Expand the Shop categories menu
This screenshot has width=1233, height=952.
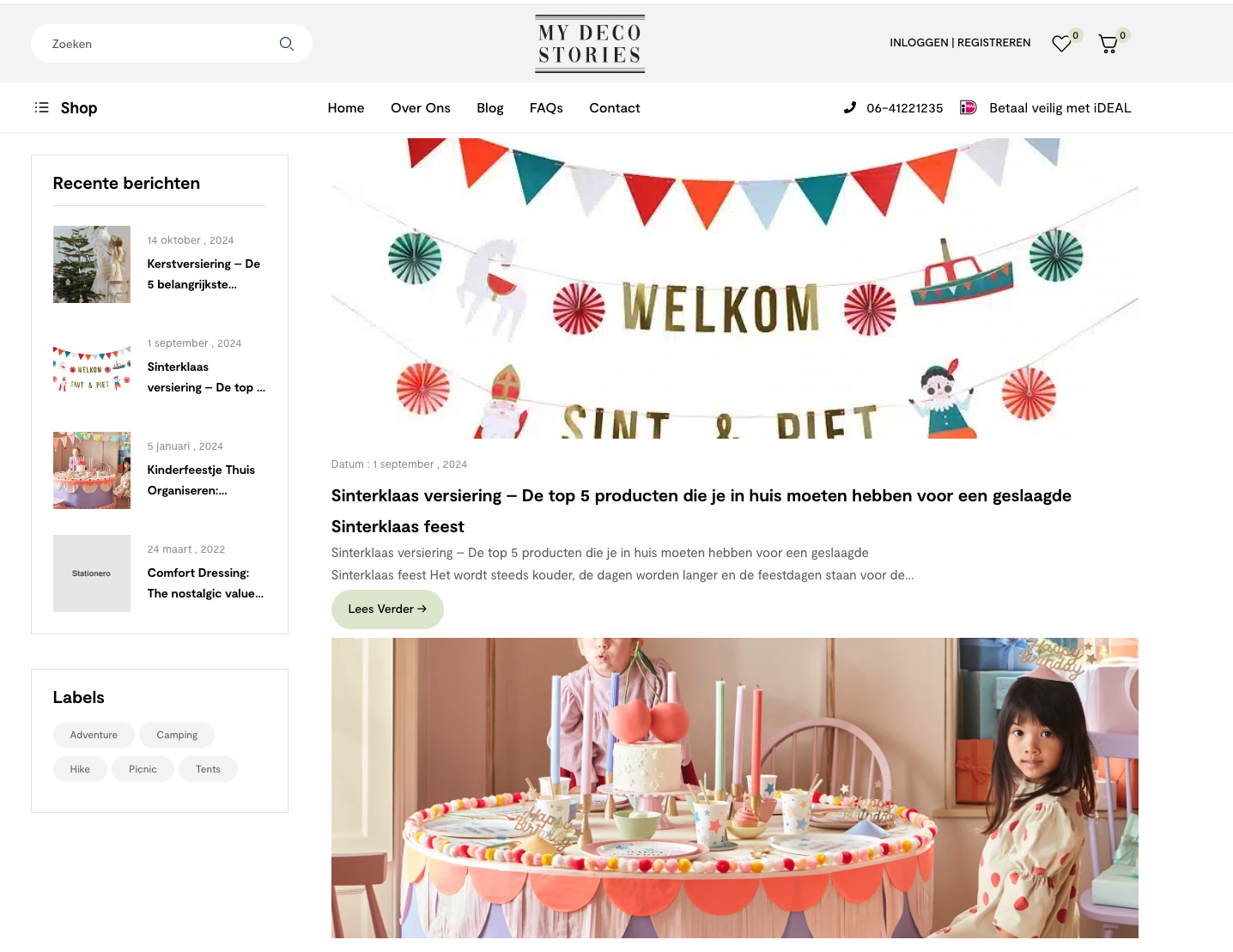[x=79, y=107]
